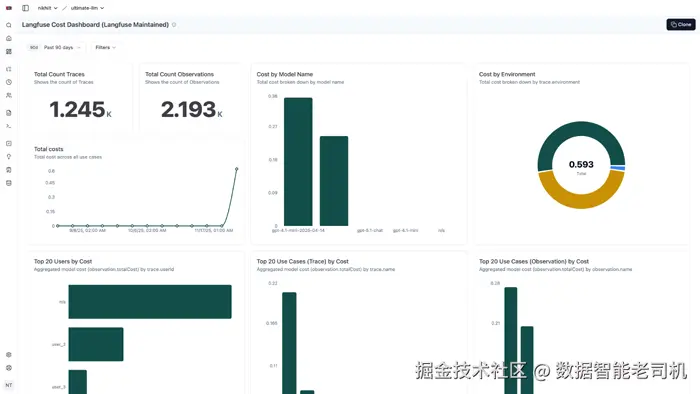Click the user_2 bar in Top Users chart
700x394 pixels.
click(96, 344)
